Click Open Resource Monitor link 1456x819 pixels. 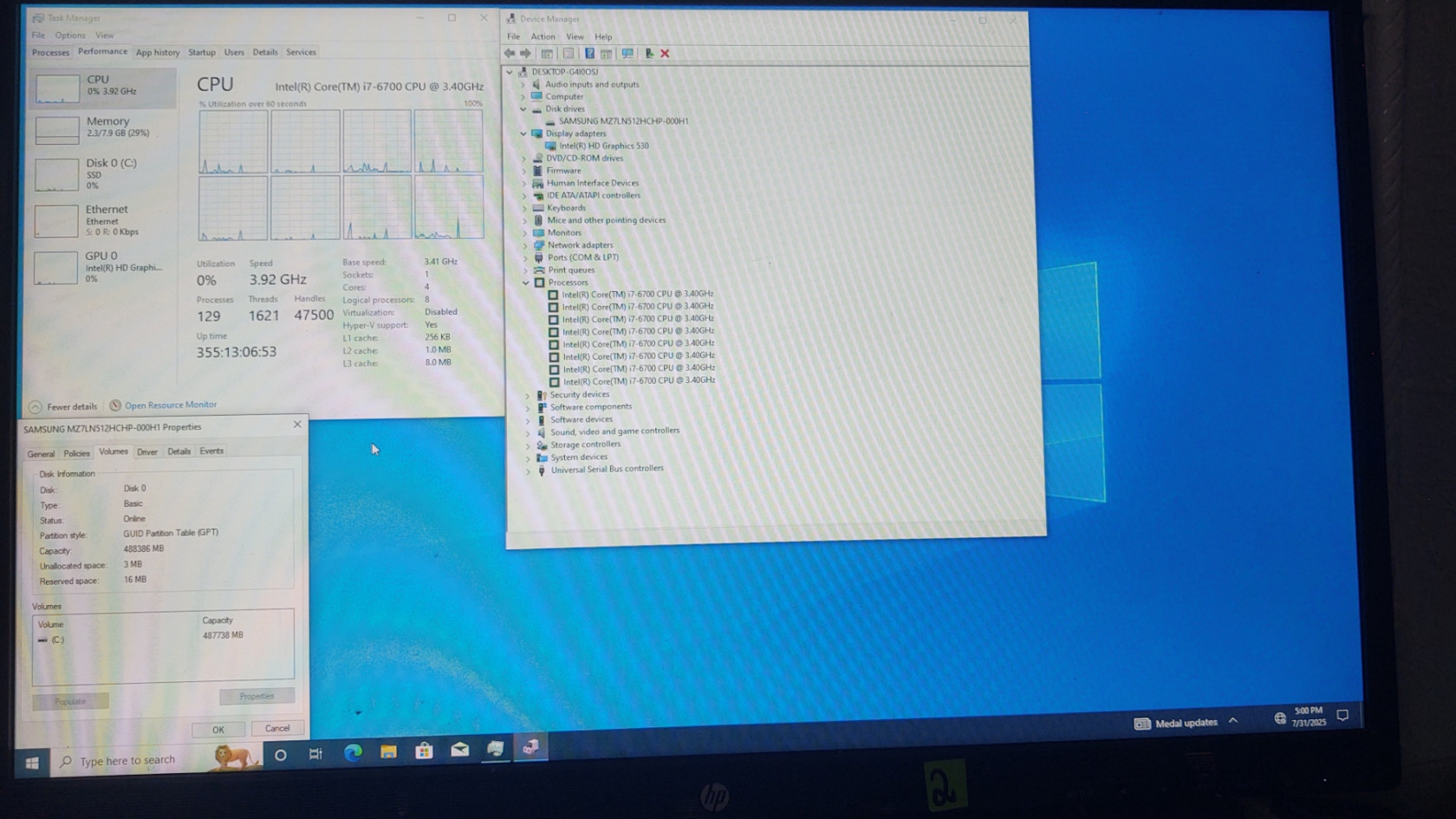170,406
